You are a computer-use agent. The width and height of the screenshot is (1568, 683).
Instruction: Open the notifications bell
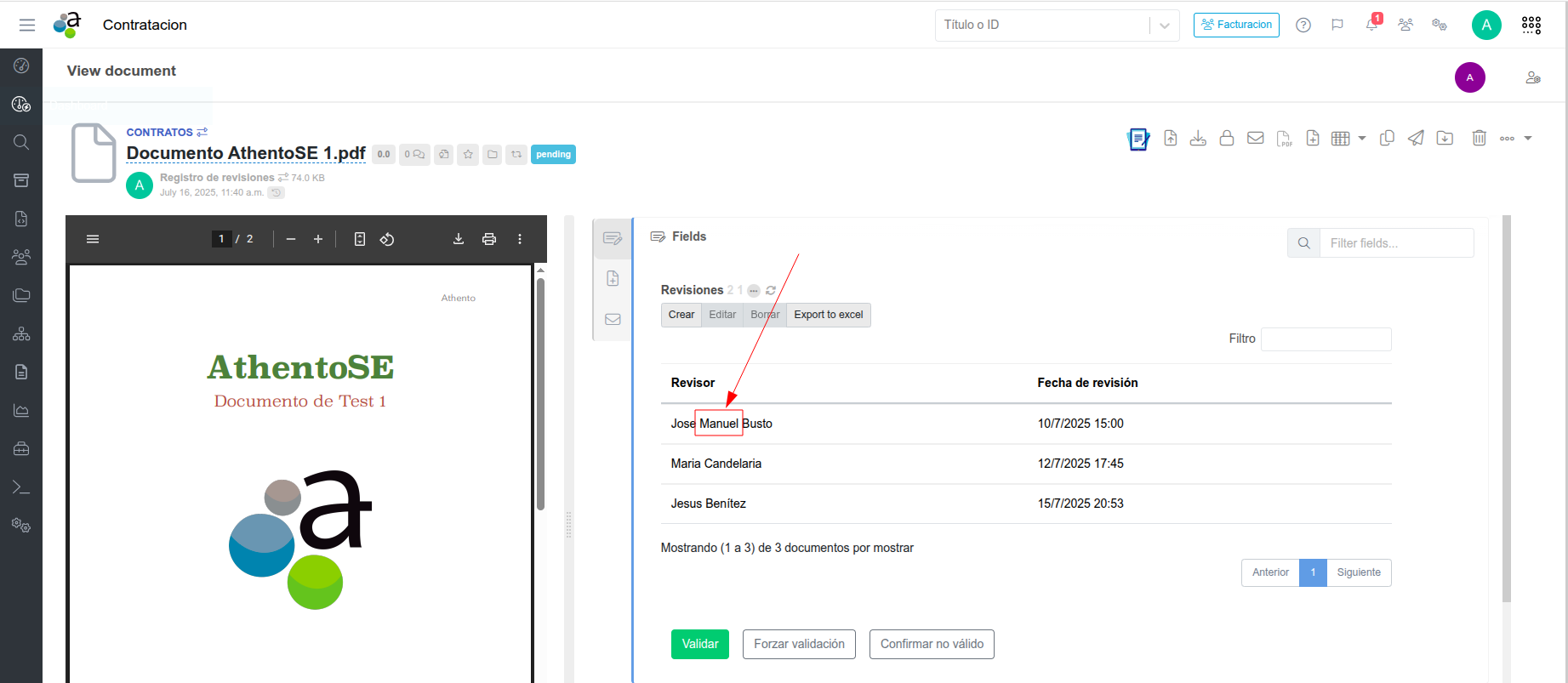point(1371,25)
